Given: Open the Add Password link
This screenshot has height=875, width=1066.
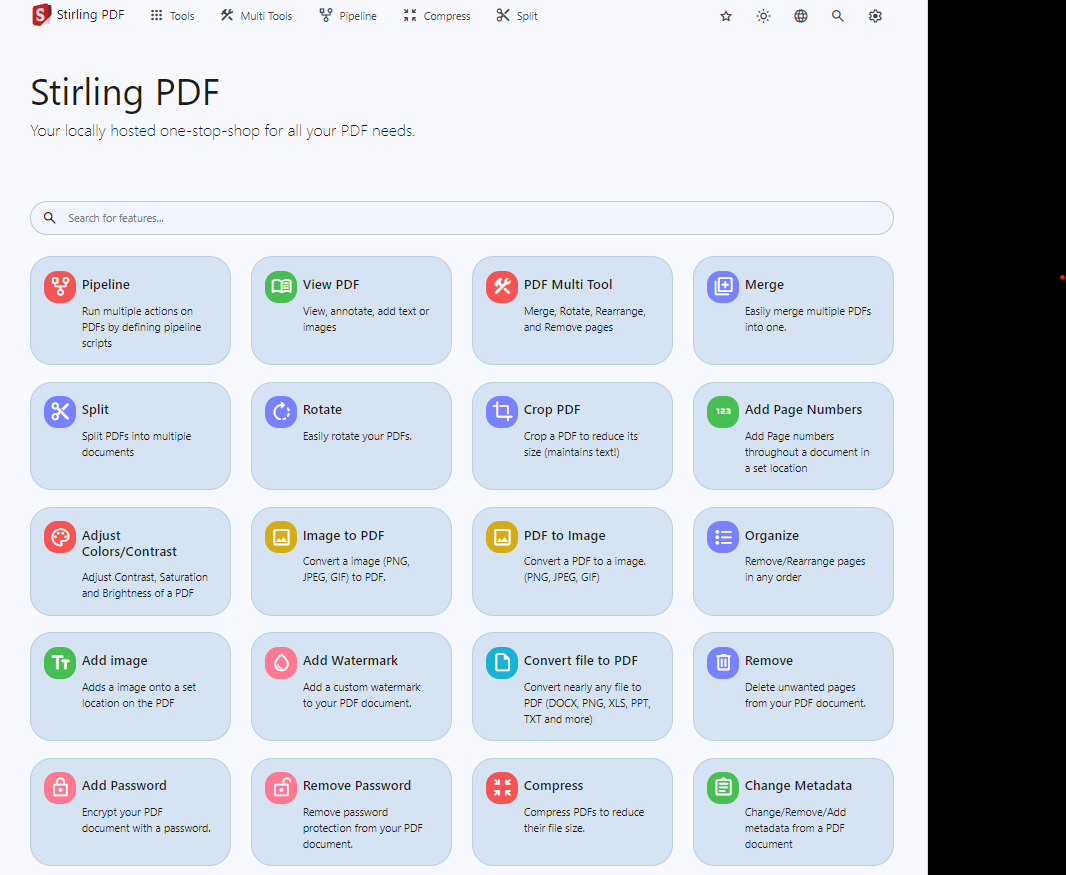Looking at the screenshot, I should click(124, 786).
